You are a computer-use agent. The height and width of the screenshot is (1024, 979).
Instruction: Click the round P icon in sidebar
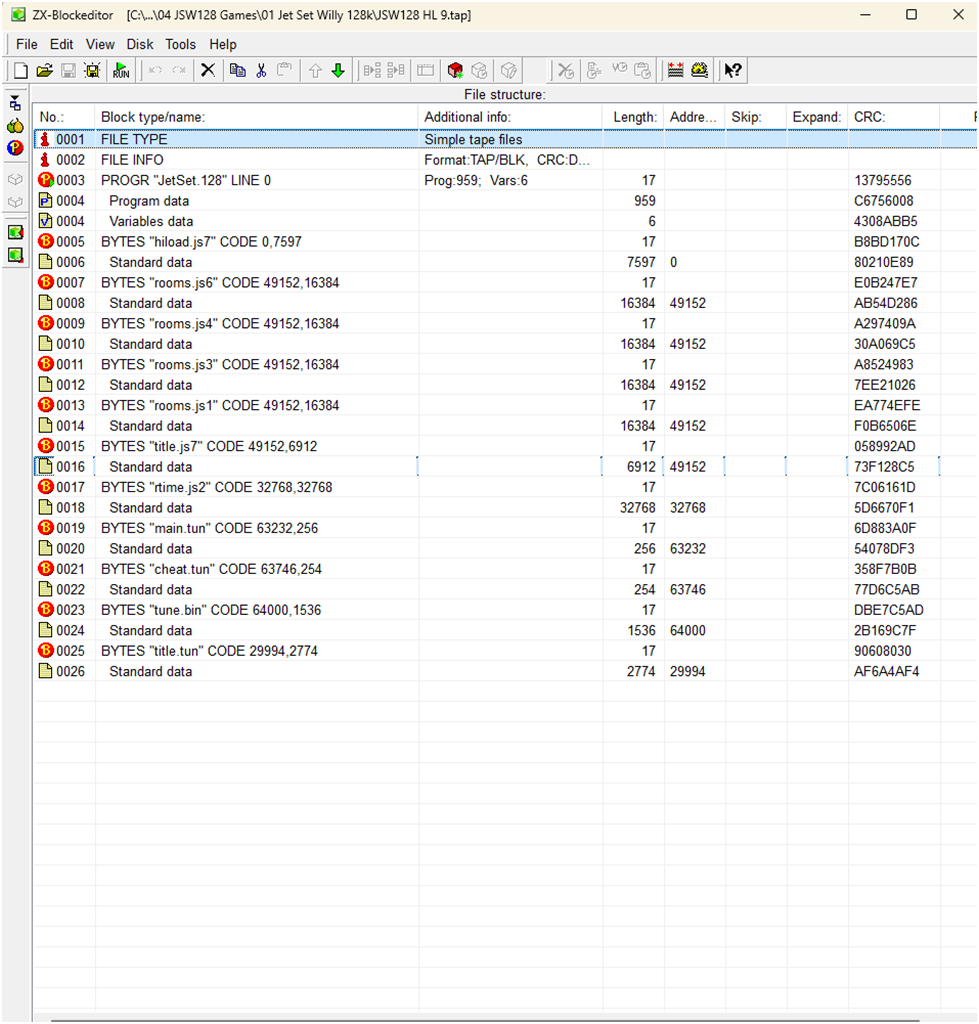[15, 148]
